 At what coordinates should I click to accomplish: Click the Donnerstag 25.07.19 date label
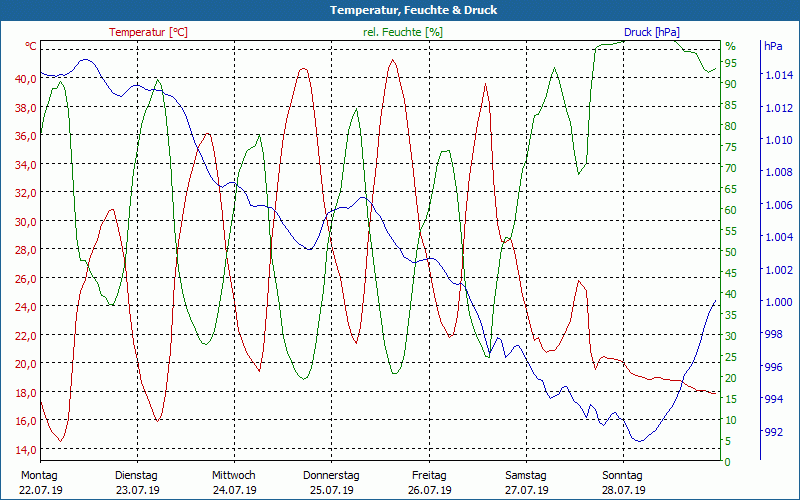(331, 482)
